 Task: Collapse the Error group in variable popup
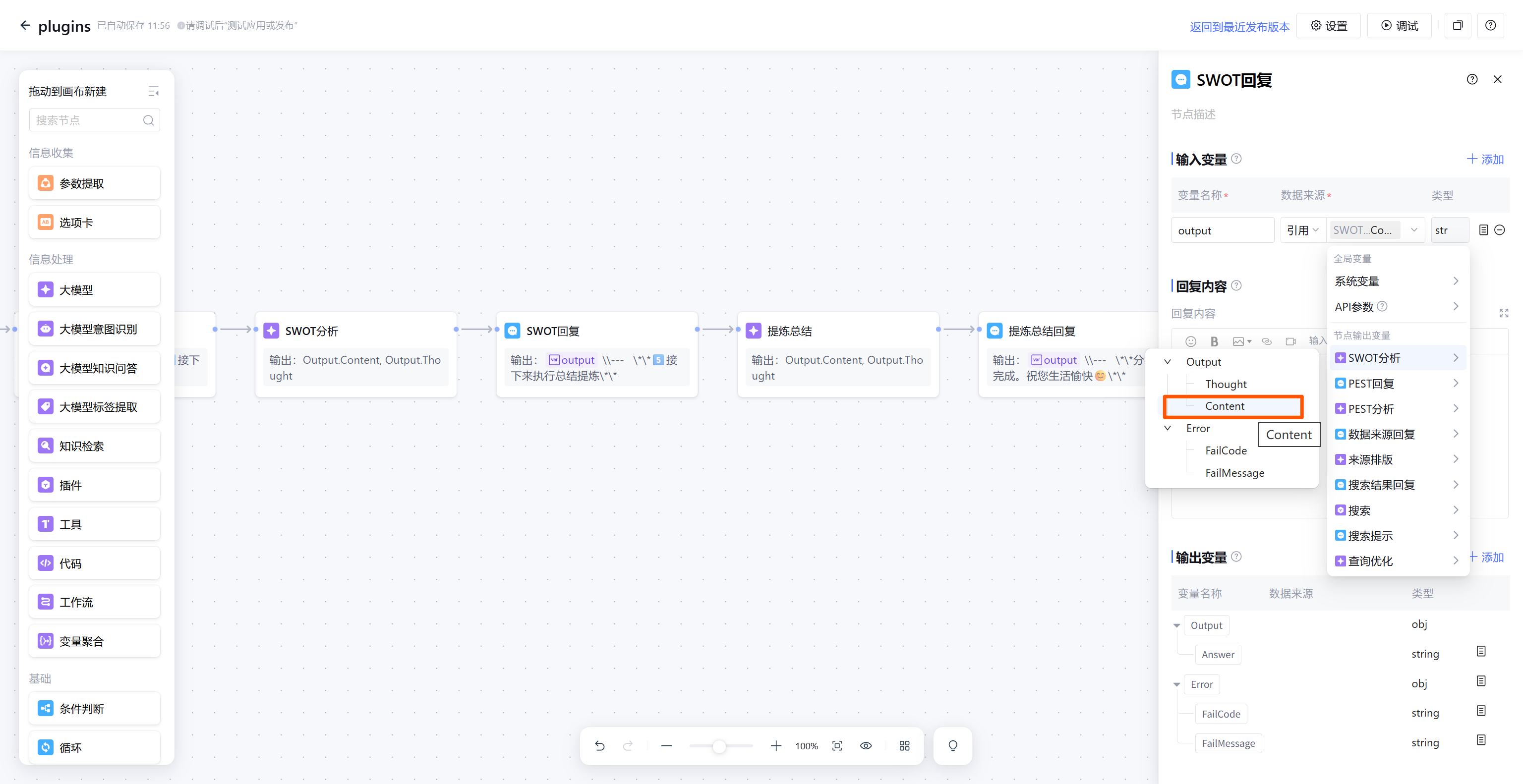[x=1168, y=428]
